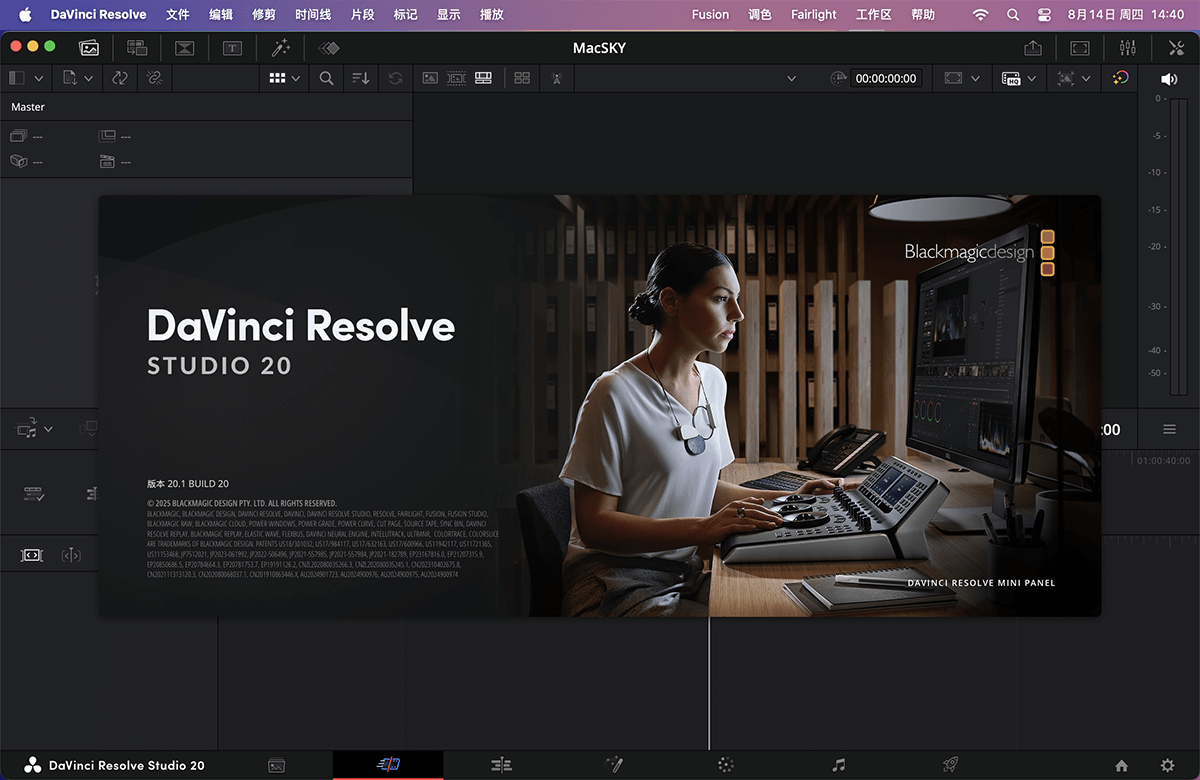
Task: Mute the audio speaker icon
Action: (x=1169, y=79)
